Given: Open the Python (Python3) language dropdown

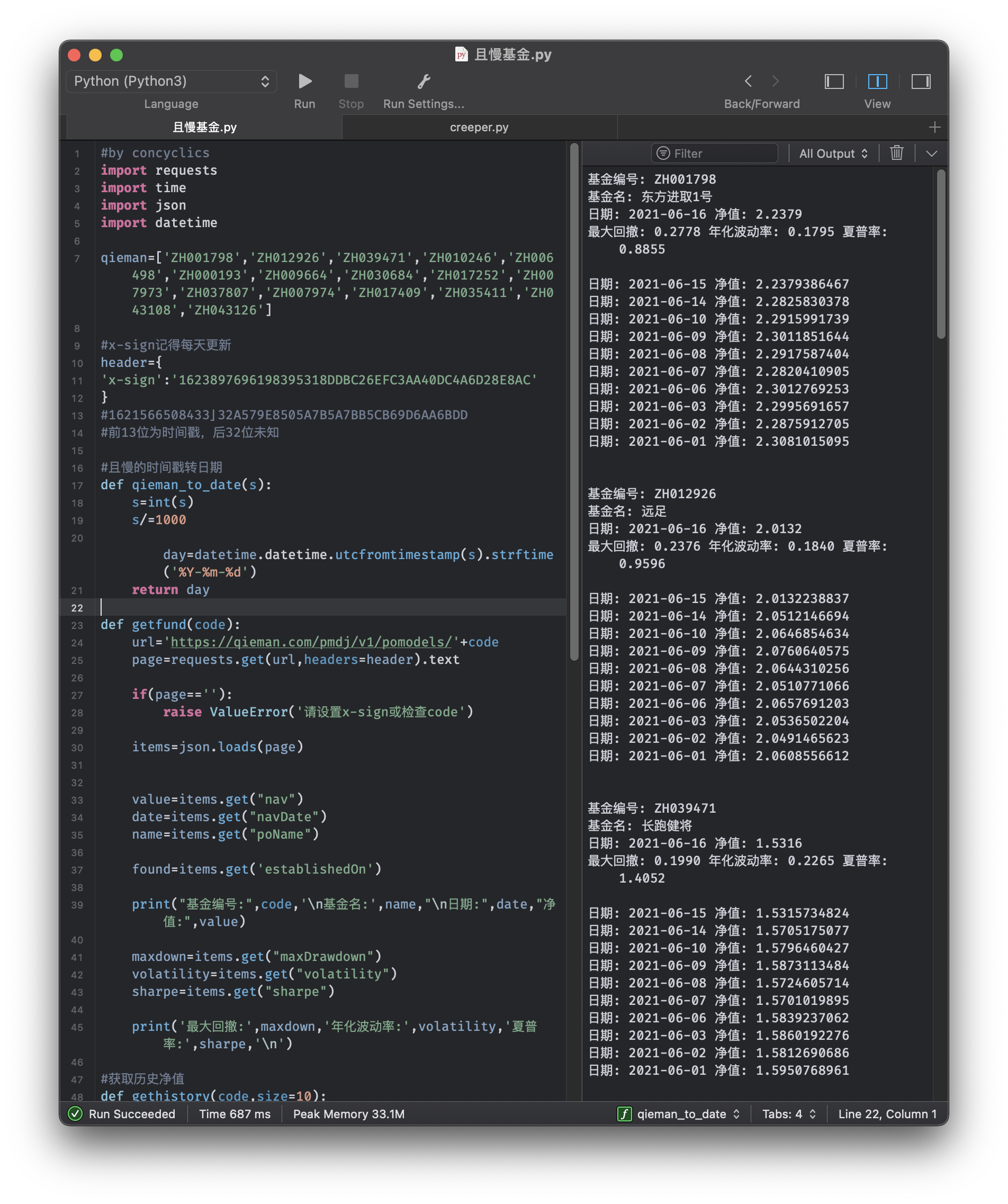Looking at the screenshot, I should pyautogui.click(x=172, y=82).
